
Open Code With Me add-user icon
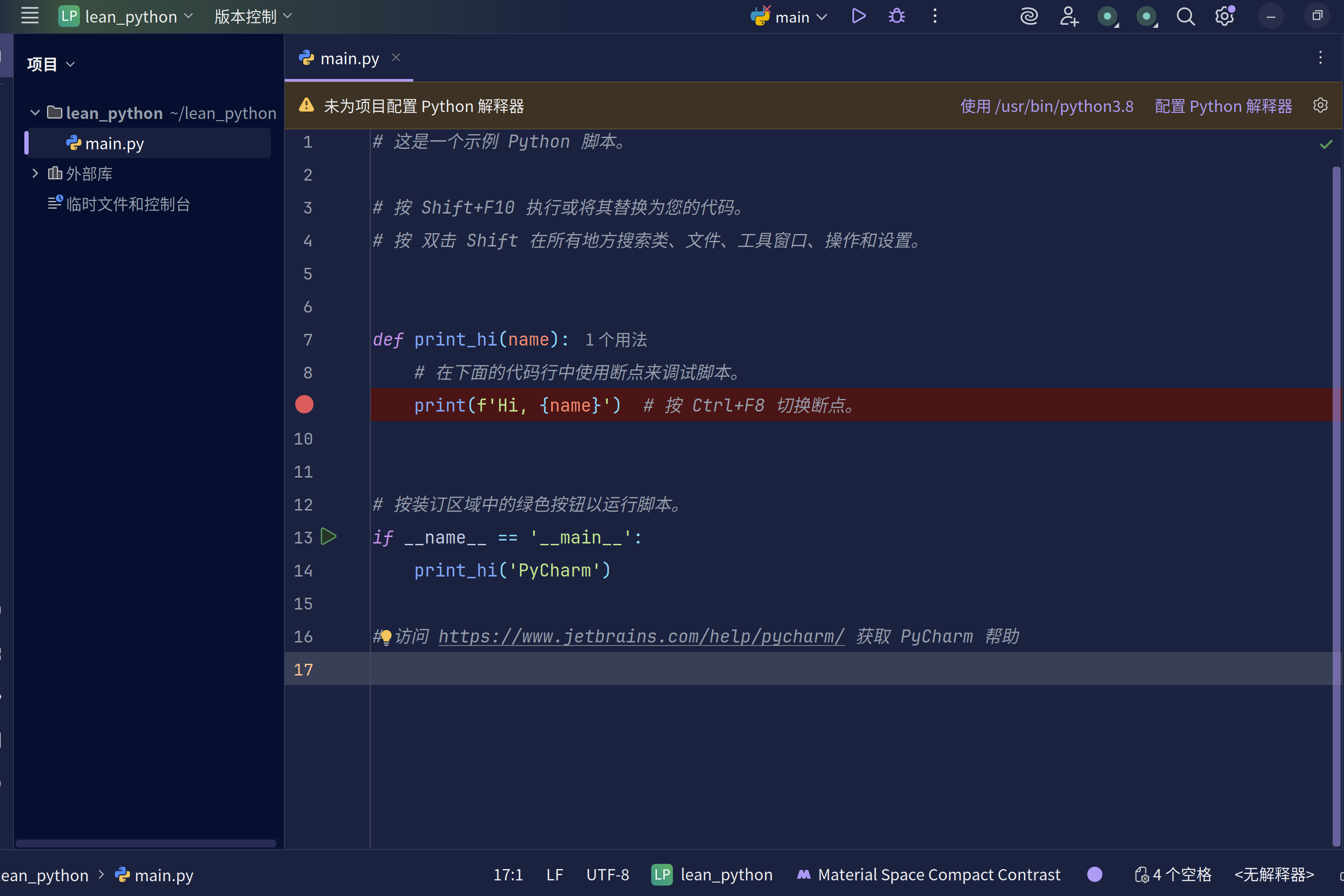point(1069,16)
